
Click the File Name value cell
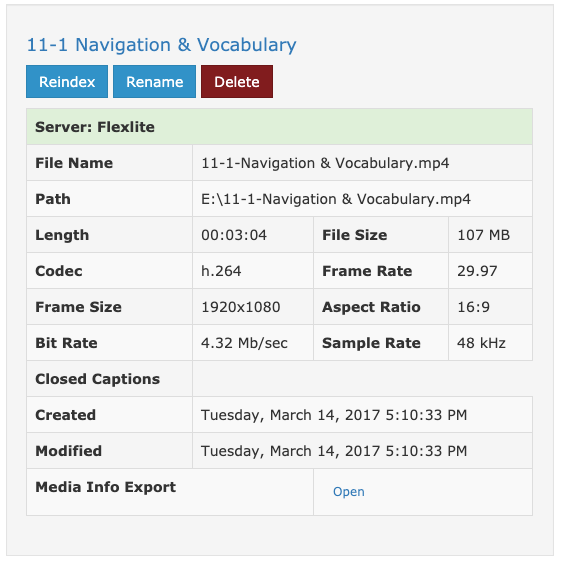pyautogui.click(x=362, y=163)
